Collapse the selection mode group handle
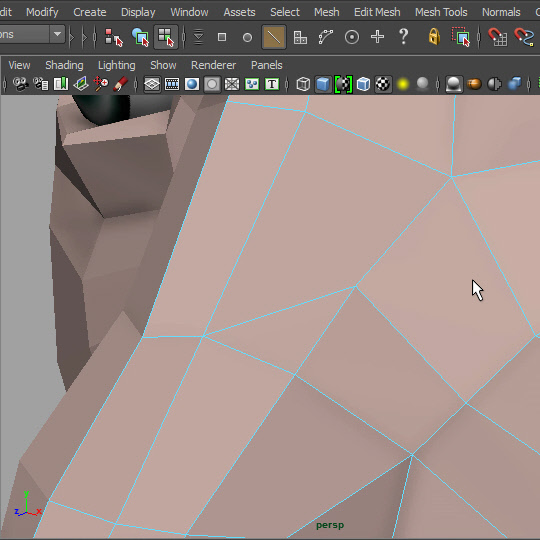The width and height of the screenshot is (540, 540). [95, 37]
